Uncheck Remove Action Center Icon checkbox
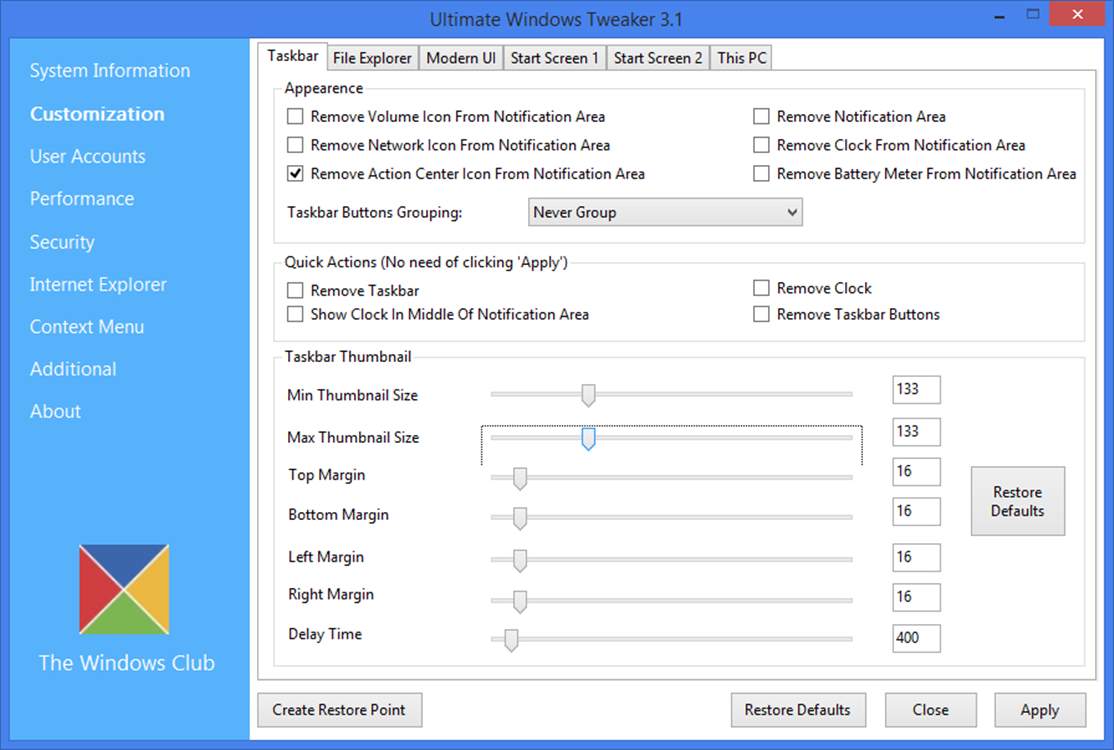Screen dimensions: 1114x750 coord(295,173)
